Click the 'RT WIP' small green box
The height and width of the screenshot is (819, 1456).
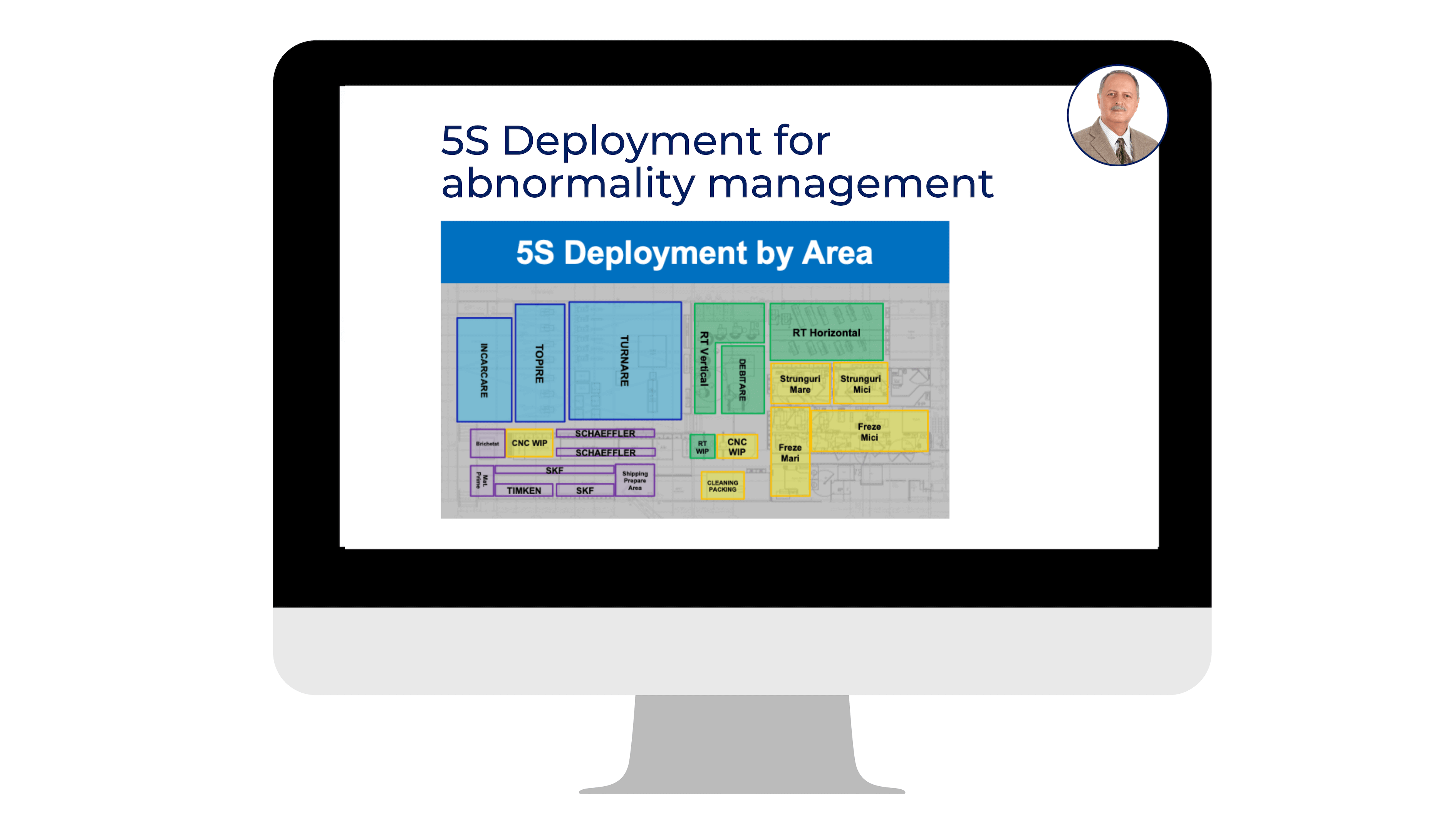coord(703,446)
